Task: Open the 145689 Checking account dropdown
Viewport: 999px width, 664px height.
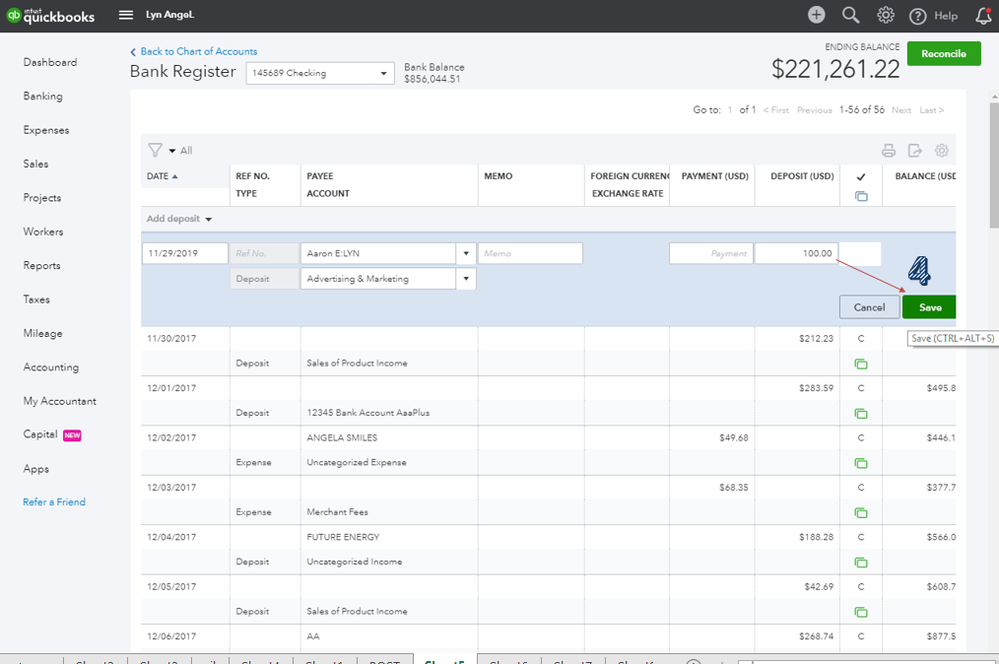Action: [320, 73]
